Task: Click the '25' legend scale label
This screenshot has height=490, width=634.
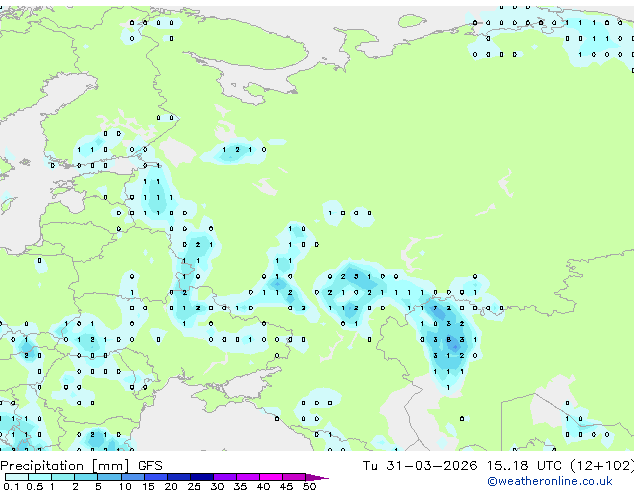Action: tap(194, 486)
